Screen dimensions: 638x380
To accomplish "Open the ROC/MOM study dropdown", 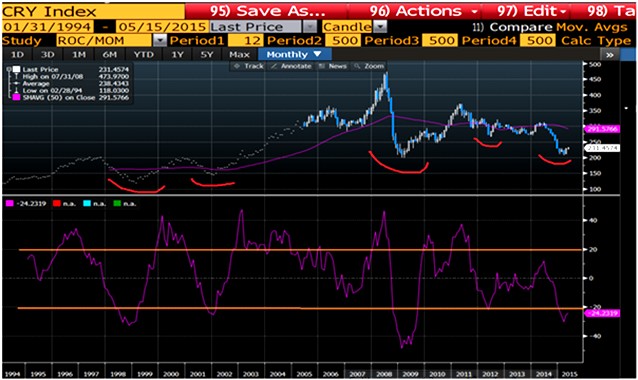I will point(161,41).
